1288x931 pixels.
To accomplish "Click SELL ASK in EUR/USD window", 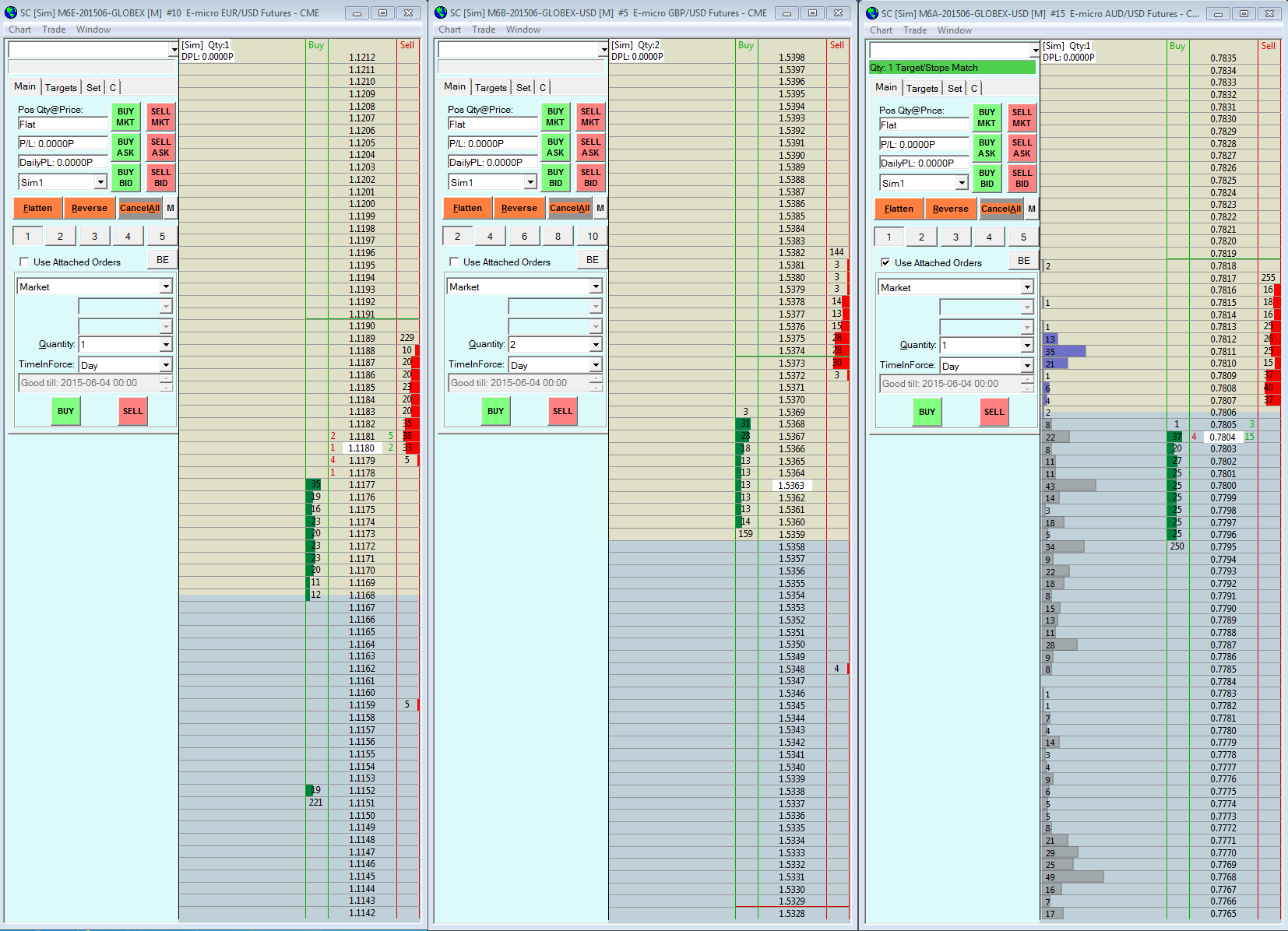I will 160,147.
